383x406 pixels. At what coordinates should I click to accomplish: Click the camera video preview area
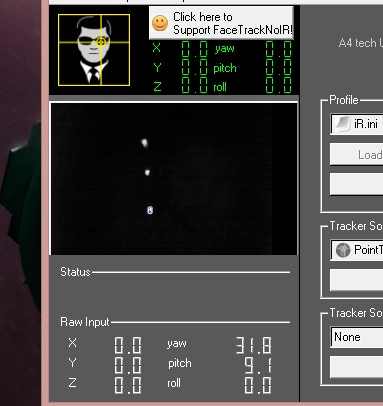pyautogui.click(x=174, y=179)
